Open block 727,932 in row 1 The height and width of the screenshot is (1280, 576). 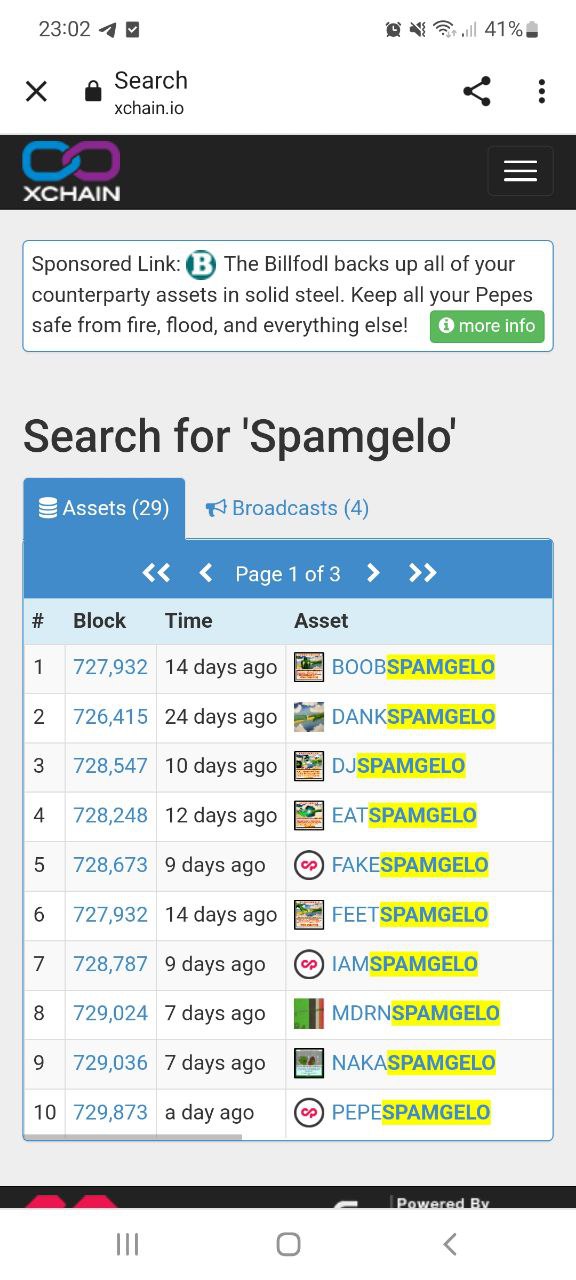pyautogui.click(x=110, y=667)
